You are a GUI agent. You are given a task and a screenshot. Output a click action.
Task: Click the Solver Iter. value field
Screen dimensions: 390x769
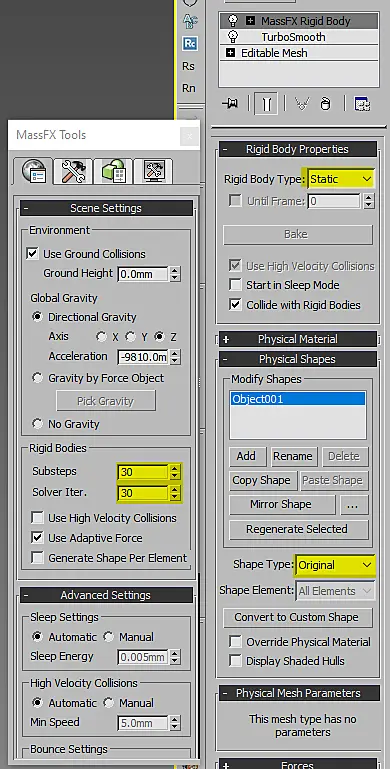[143, 493]
